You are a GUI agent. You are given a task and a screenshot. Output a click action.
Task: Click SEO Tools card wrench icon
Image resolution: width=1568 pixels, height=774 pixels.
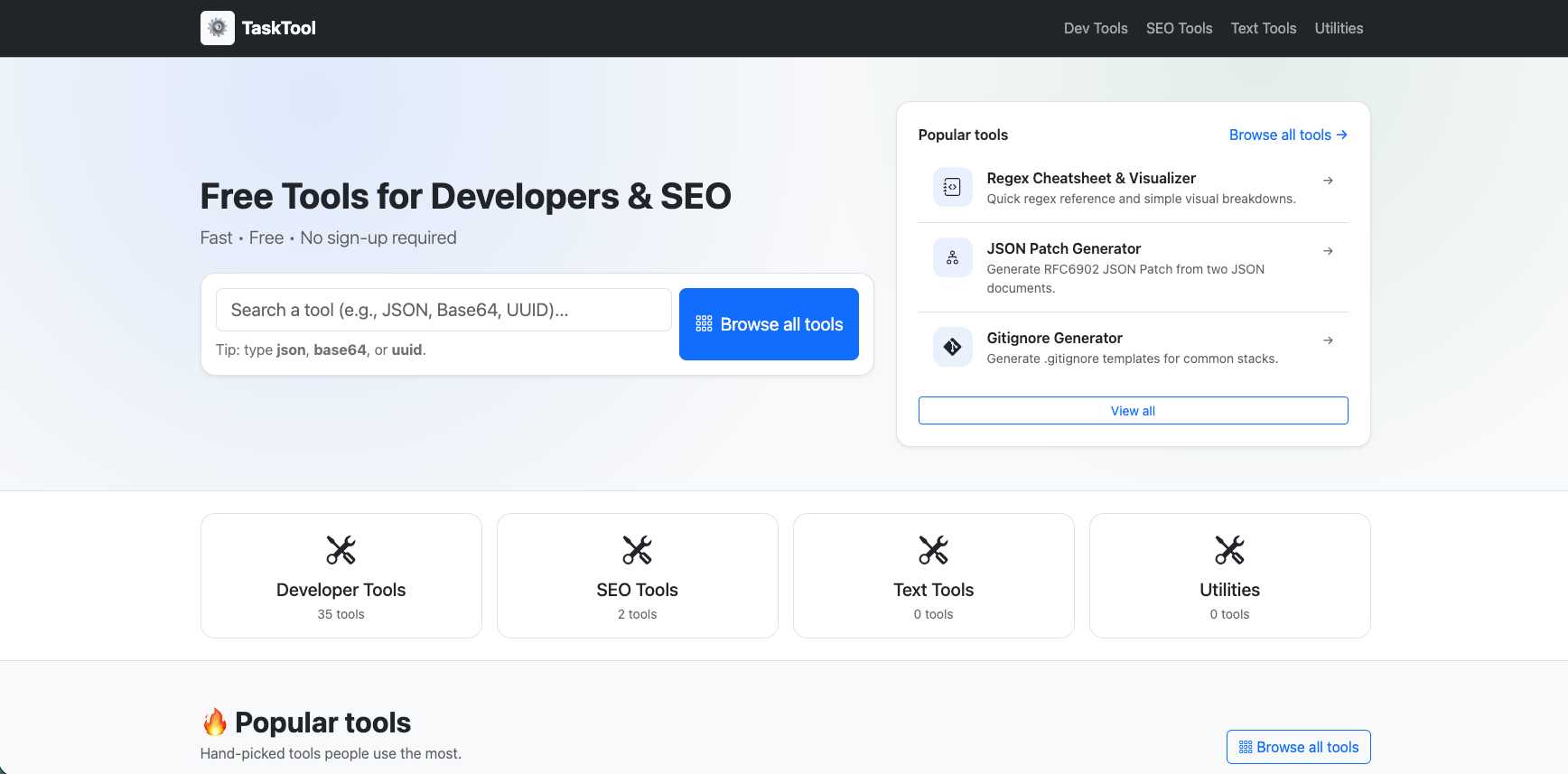click(637, 550)
